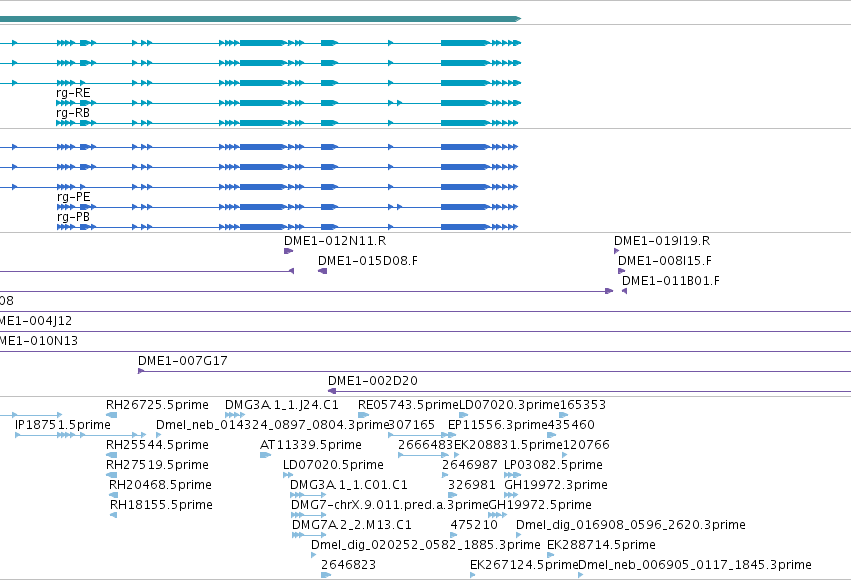Click feature label 2646823
The height and width of the screenshot is (580, 851).
[348, 565]
